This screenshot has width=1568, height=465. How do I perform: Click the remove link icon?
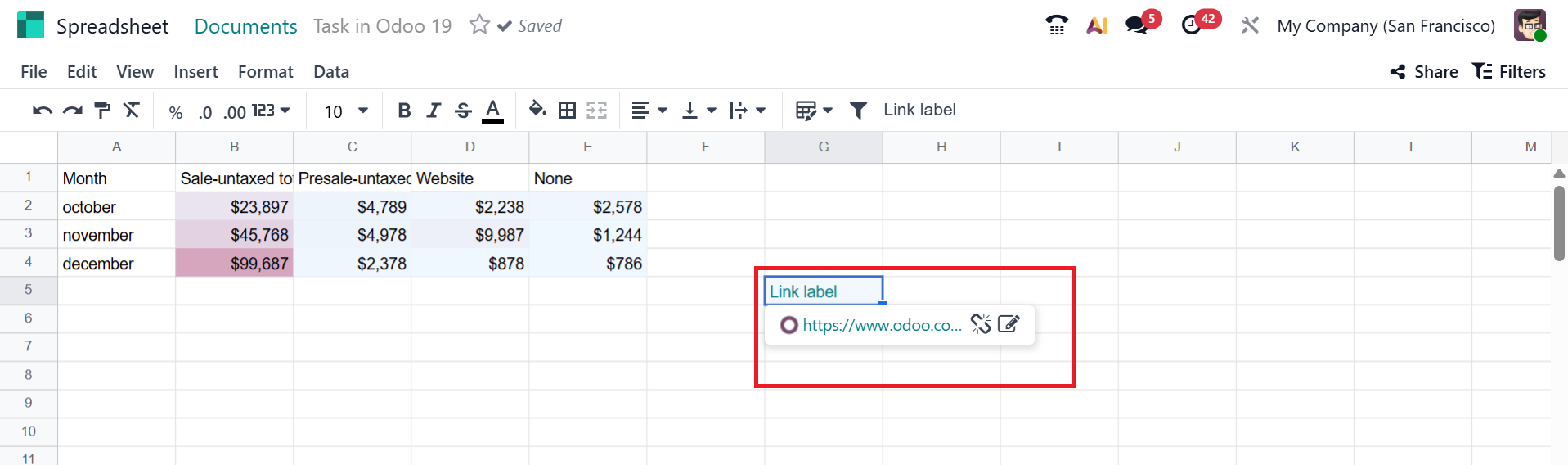(981, 324)
